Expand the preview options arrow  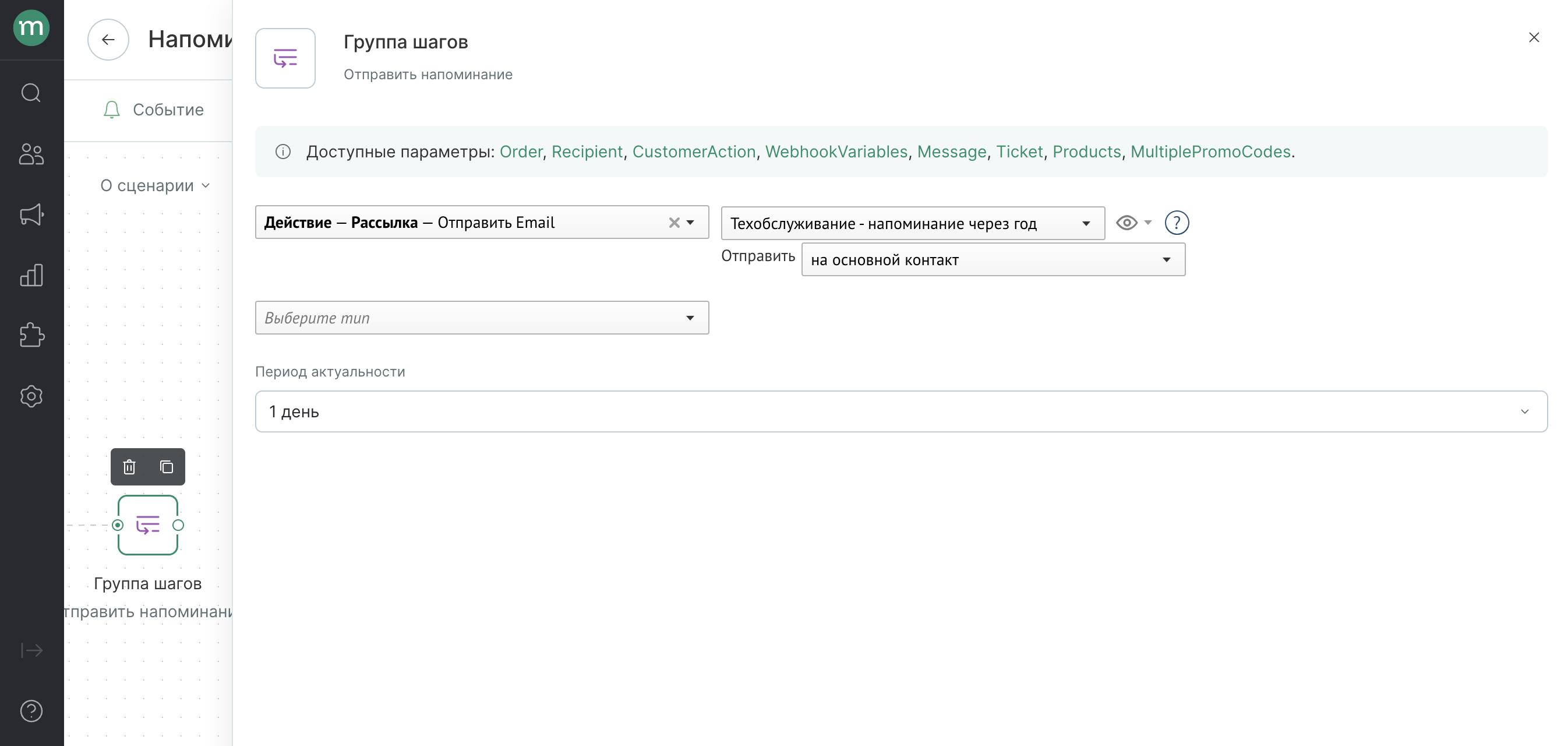tap(1148, 223)
